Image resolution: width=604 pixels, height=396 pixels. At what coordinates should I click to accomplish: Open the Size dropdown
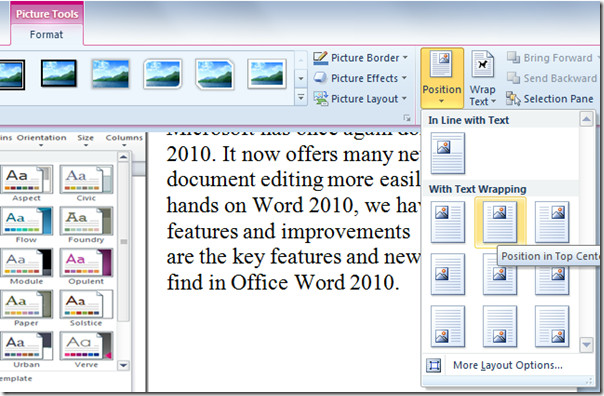[86, 141]
